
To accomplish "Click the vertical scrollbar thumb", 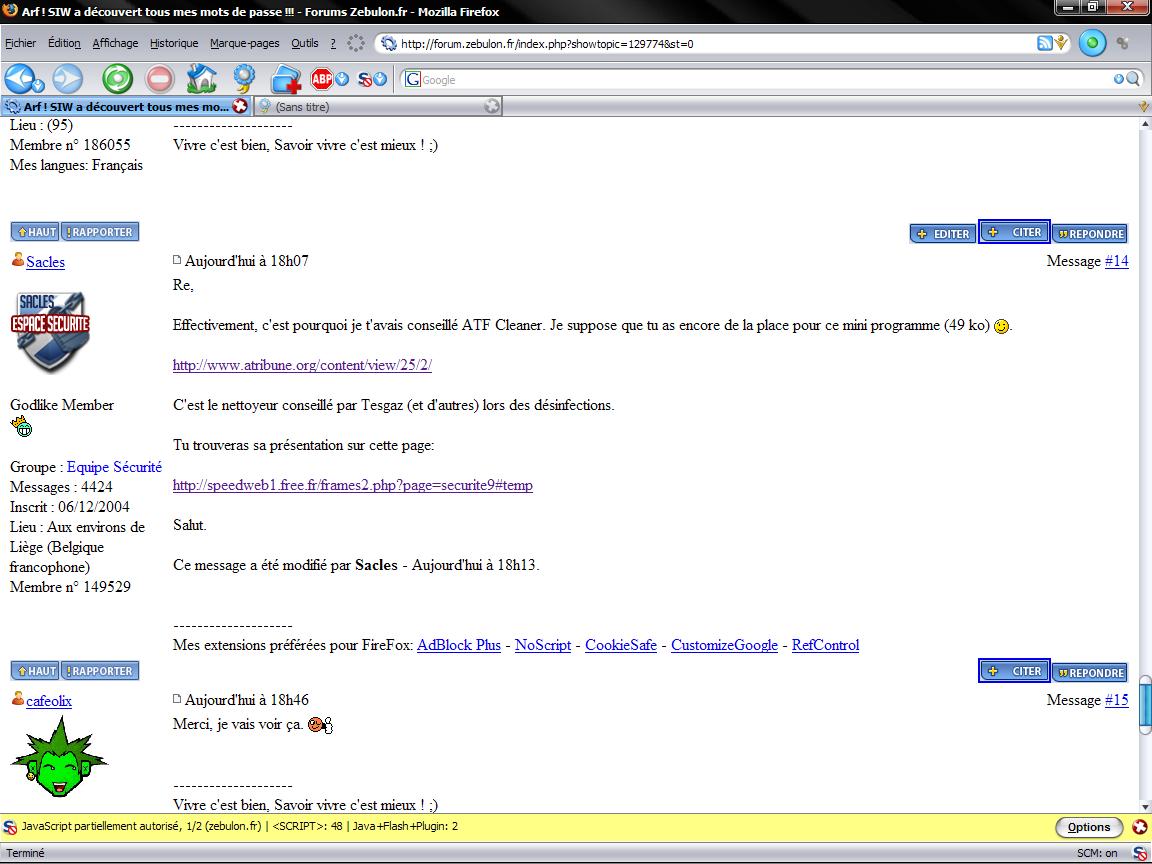I will point(1144,705).
